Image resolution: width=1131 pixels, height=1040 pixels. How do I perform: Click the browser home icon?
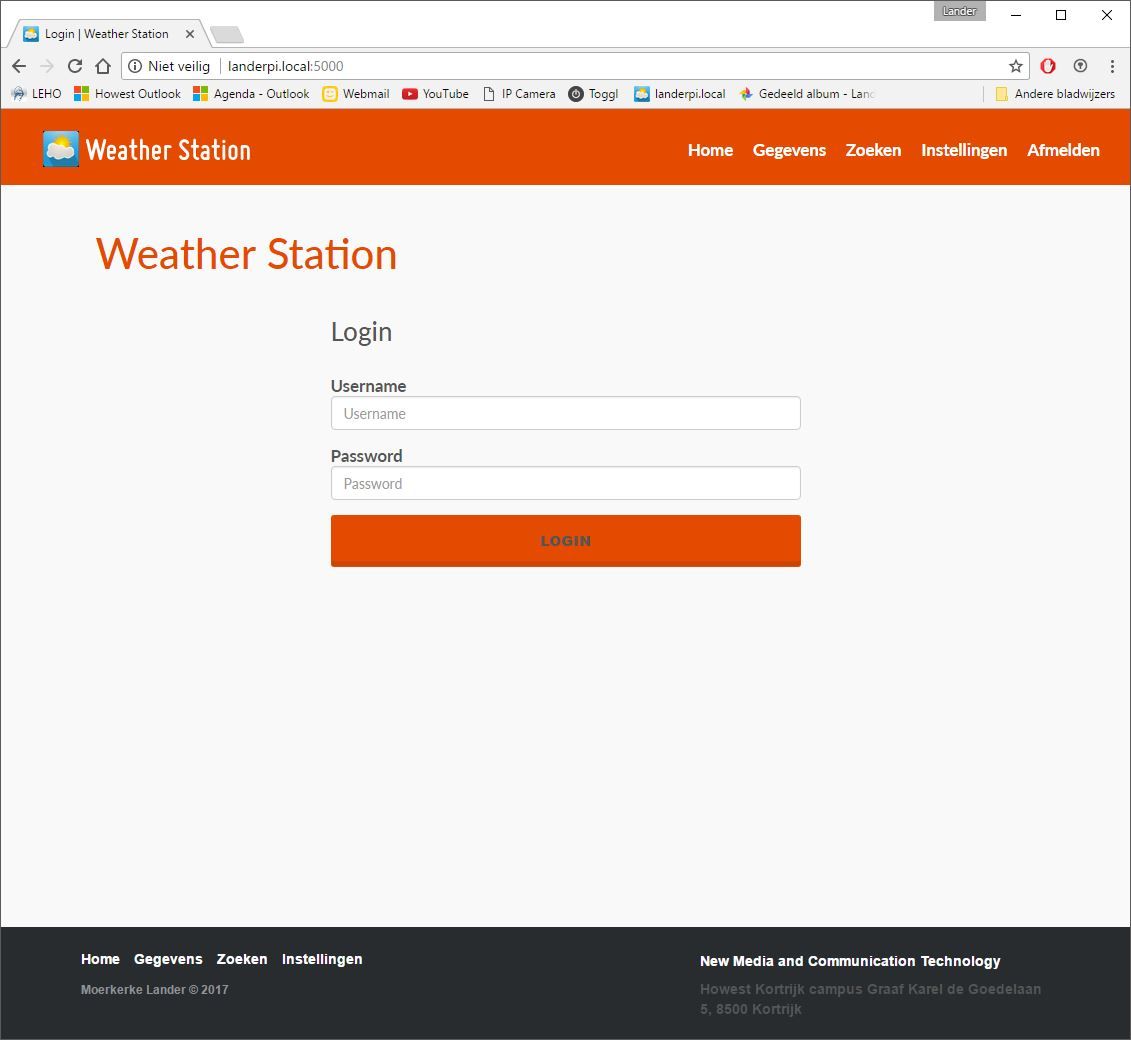[103, 66]
